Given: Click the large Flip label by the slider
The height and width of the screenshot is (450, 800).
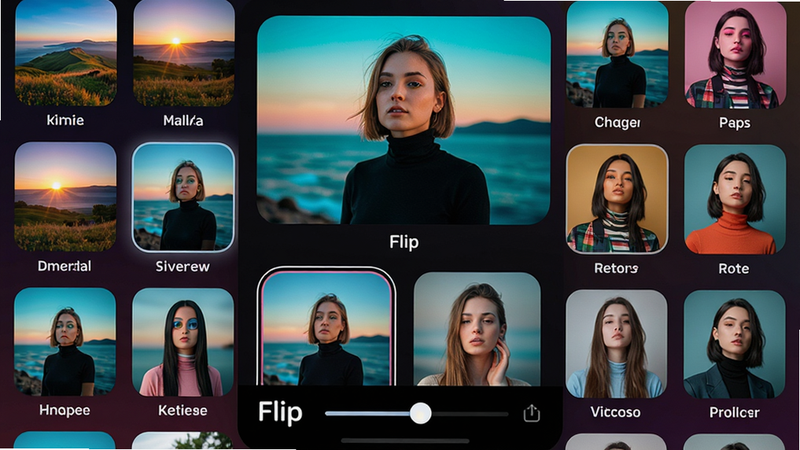Looking at the screenshot, I should coord(280,413).
